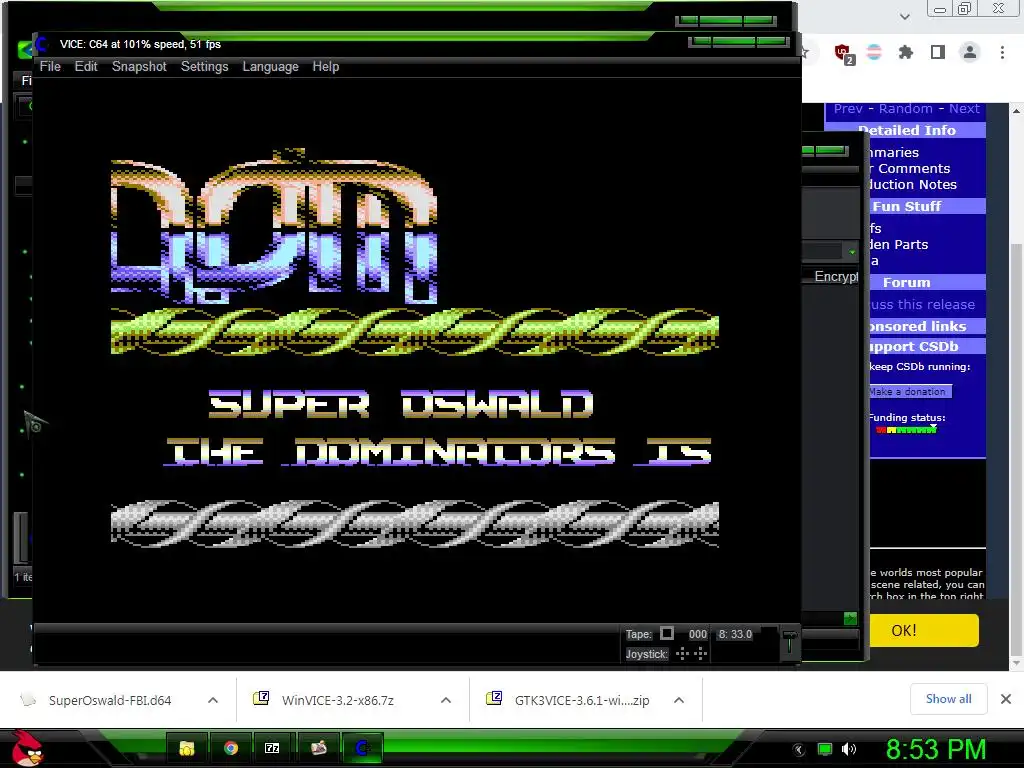Open uBlock Origin extension in Chrome

pos(843,53)
